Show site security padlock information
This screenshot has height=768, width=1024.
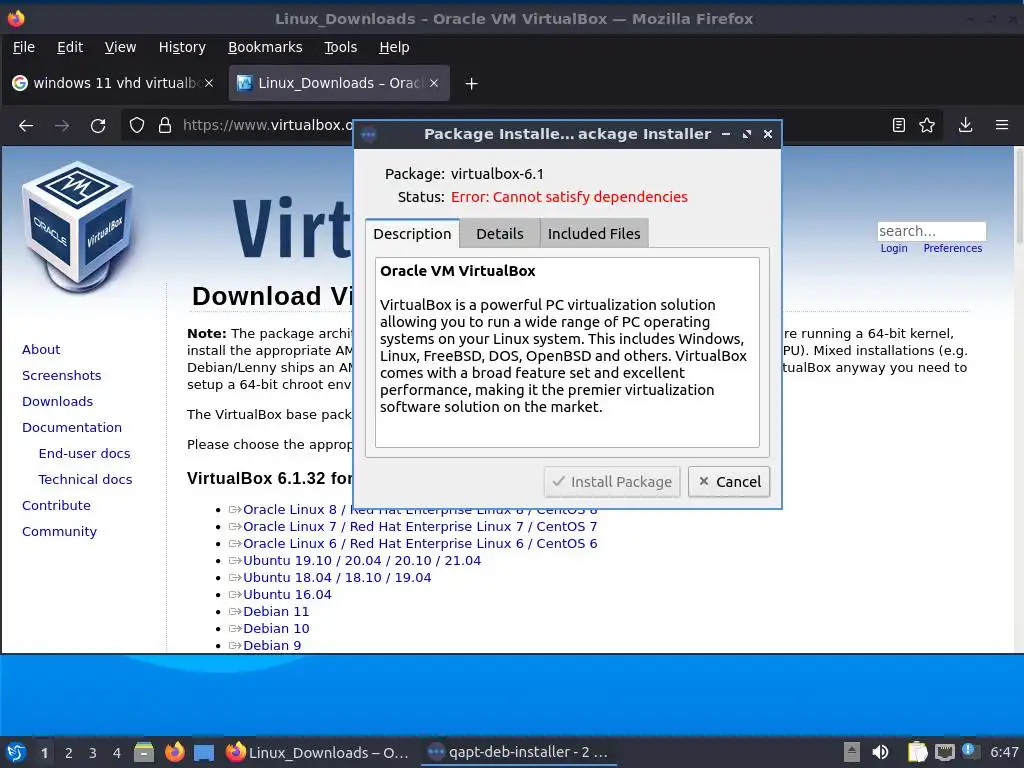pyautogui.click(x=165, y=125)
